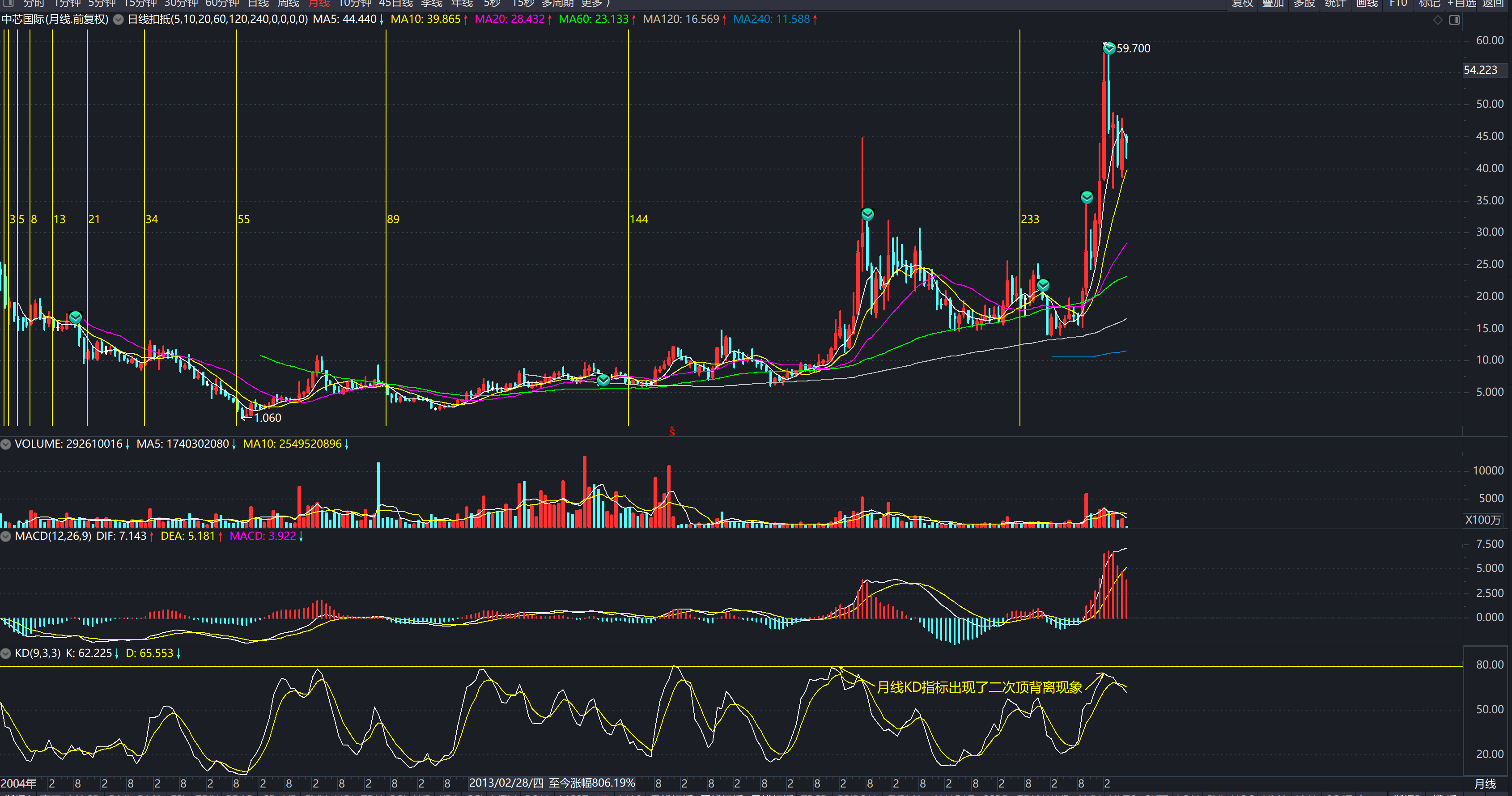Click the teal marker left of the 144 line
The image size is (1512, 796).
point(603,380)
